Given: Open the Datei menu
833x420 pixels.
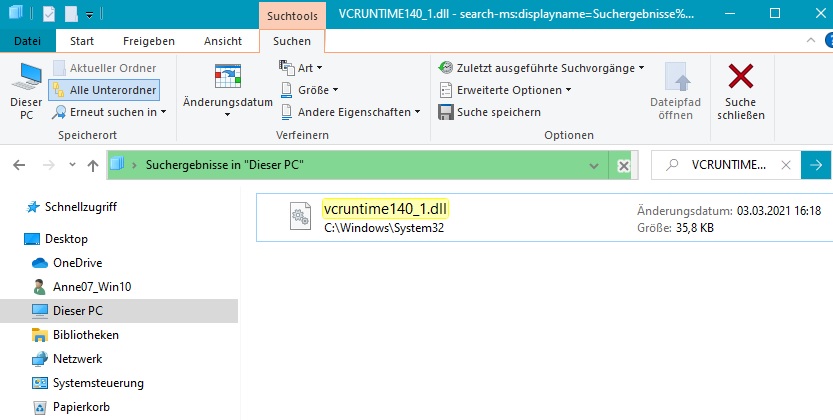Looking at the screenshot, I should (x=27, y=41).
